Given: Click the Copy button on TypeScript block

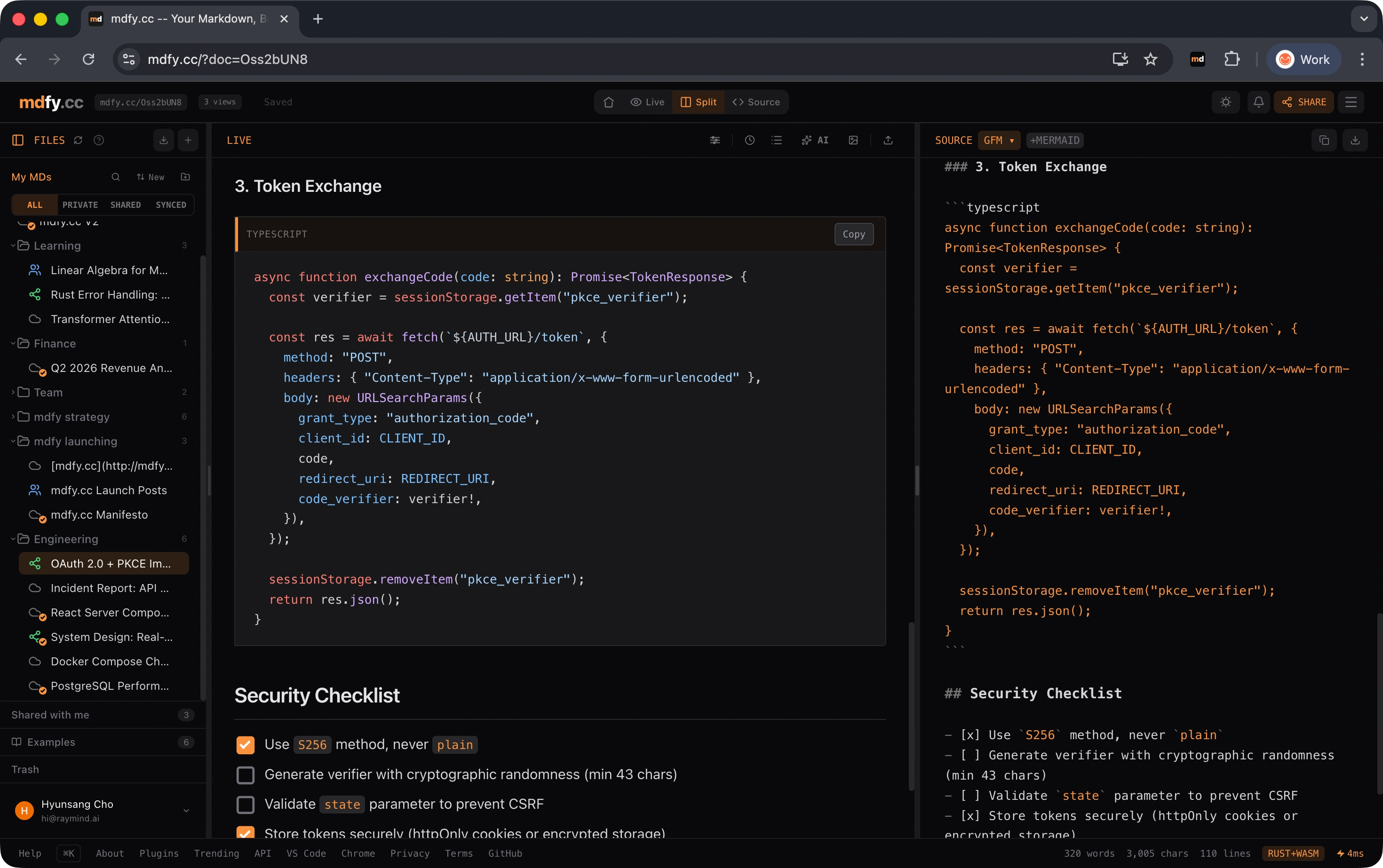Looking at the screenshot, I should (x=853, y=234).
